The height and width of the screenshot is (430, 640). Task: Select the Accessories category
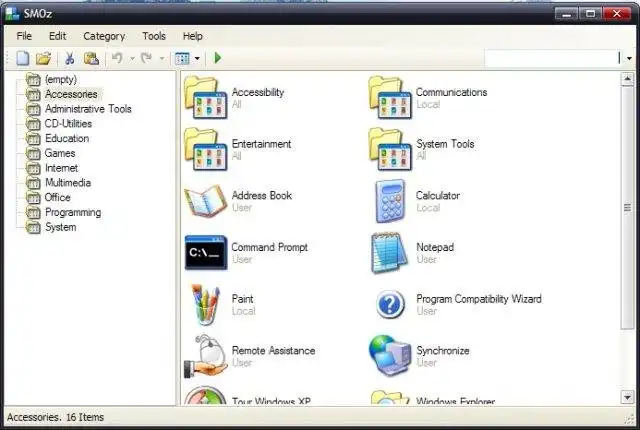click(71, 94)
